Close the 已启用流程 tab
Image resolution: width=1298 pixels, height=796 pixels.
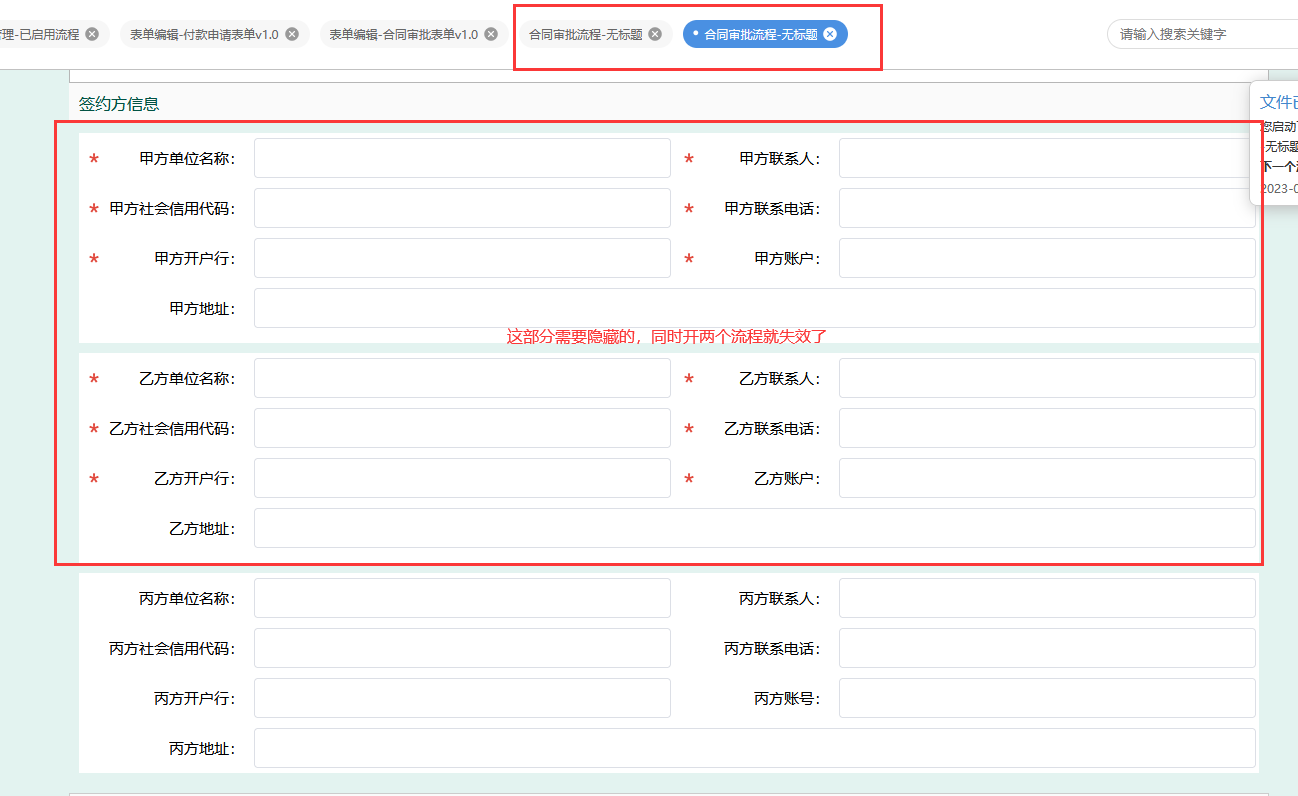coord(92,34)
